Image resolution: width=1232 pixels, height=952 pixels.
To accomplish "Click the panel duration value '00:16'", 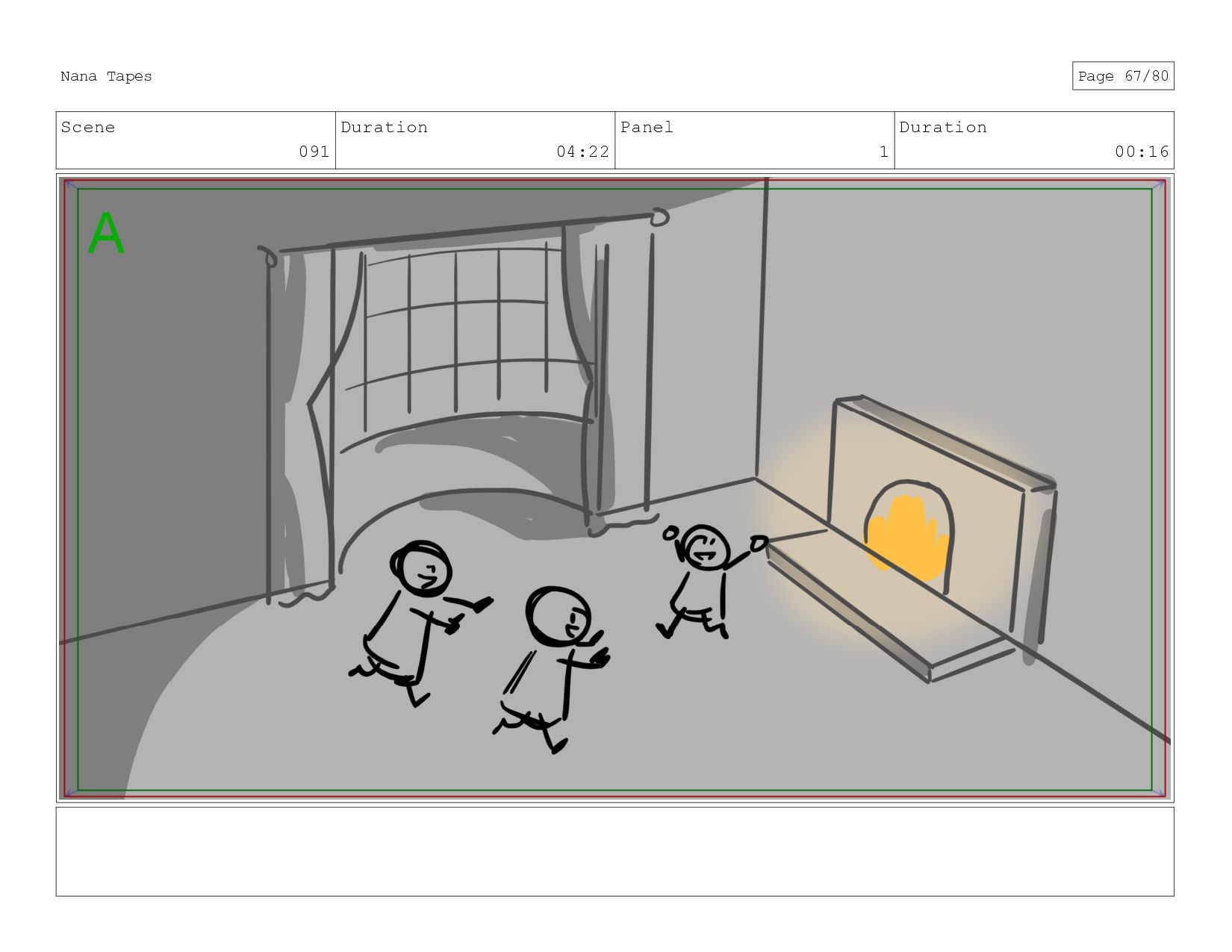I will (1142, 152).
